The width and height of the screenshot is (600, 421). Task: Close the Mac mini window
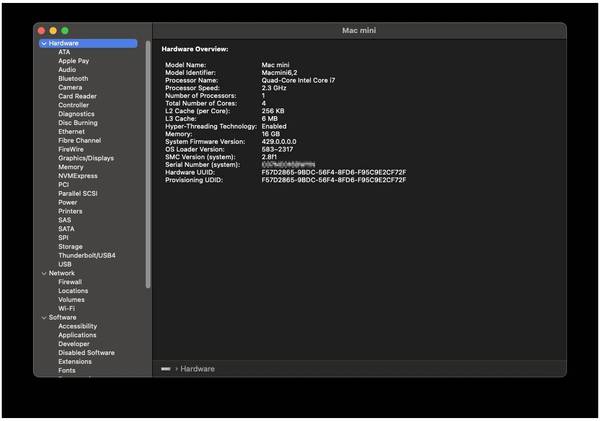42,31
